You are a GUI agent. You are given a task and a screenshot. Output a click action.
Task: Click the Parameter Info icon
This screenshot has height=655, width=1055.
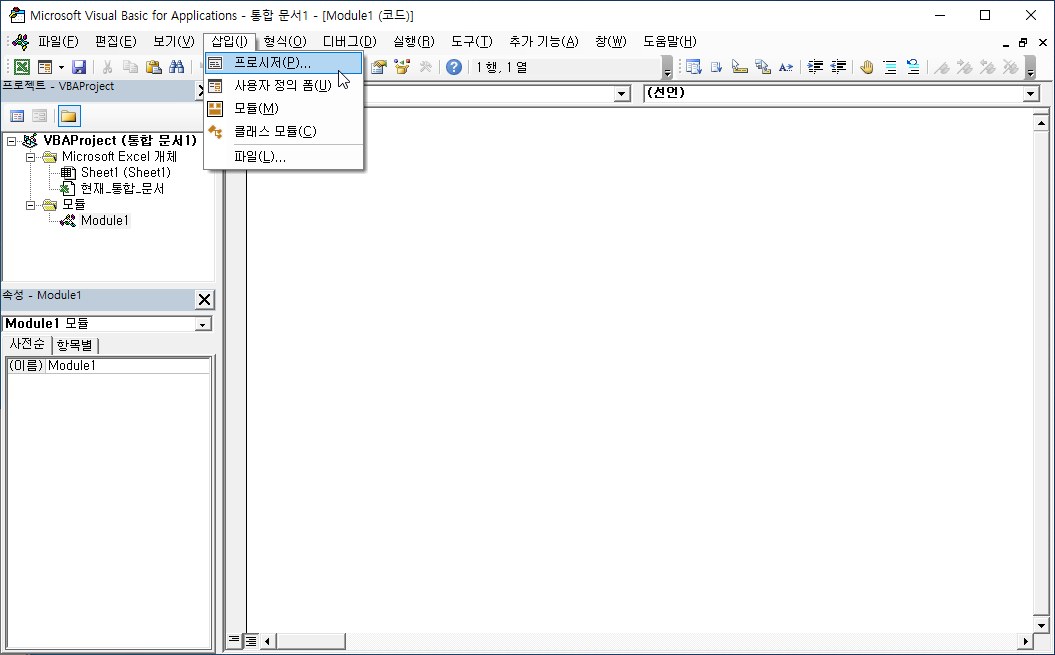[762, 67]
